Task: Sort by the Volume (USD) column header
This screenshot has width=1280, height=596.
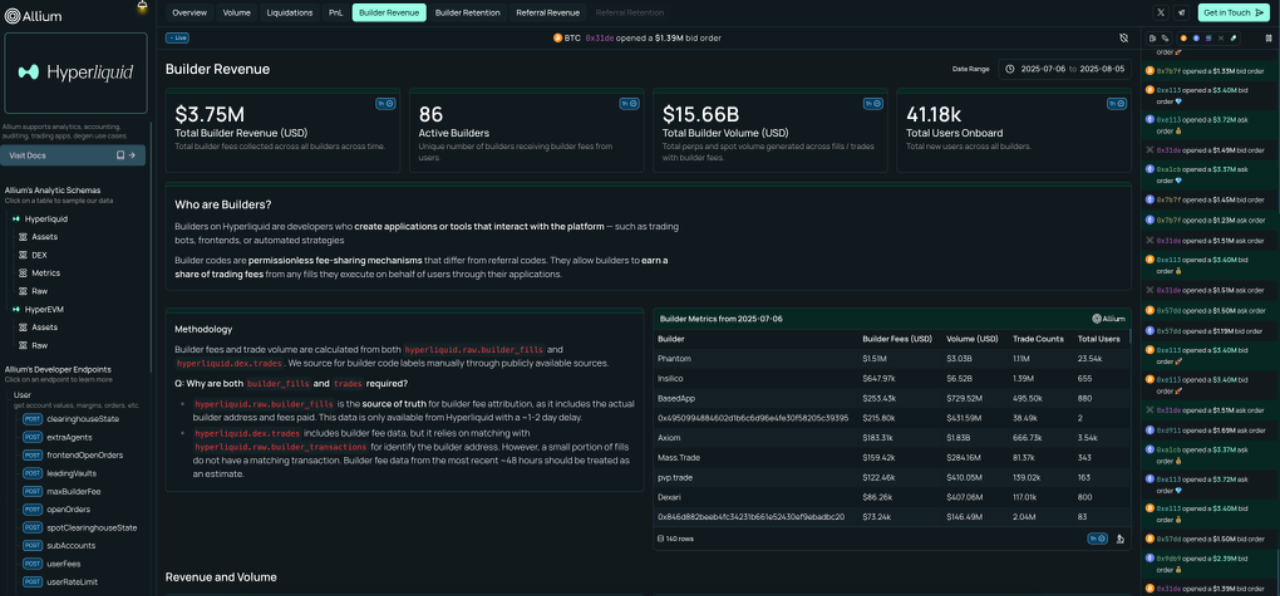Action: click(x=970, y=339)
